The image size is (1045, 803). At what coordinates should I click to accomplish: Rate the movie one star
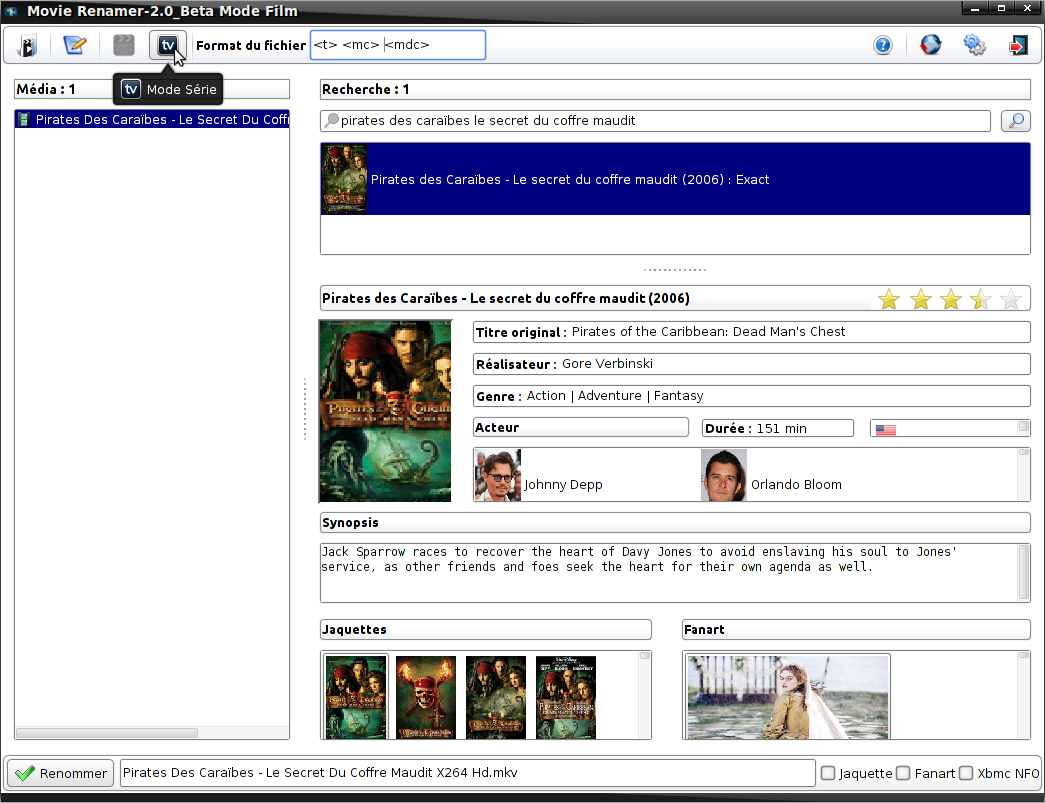888,299
